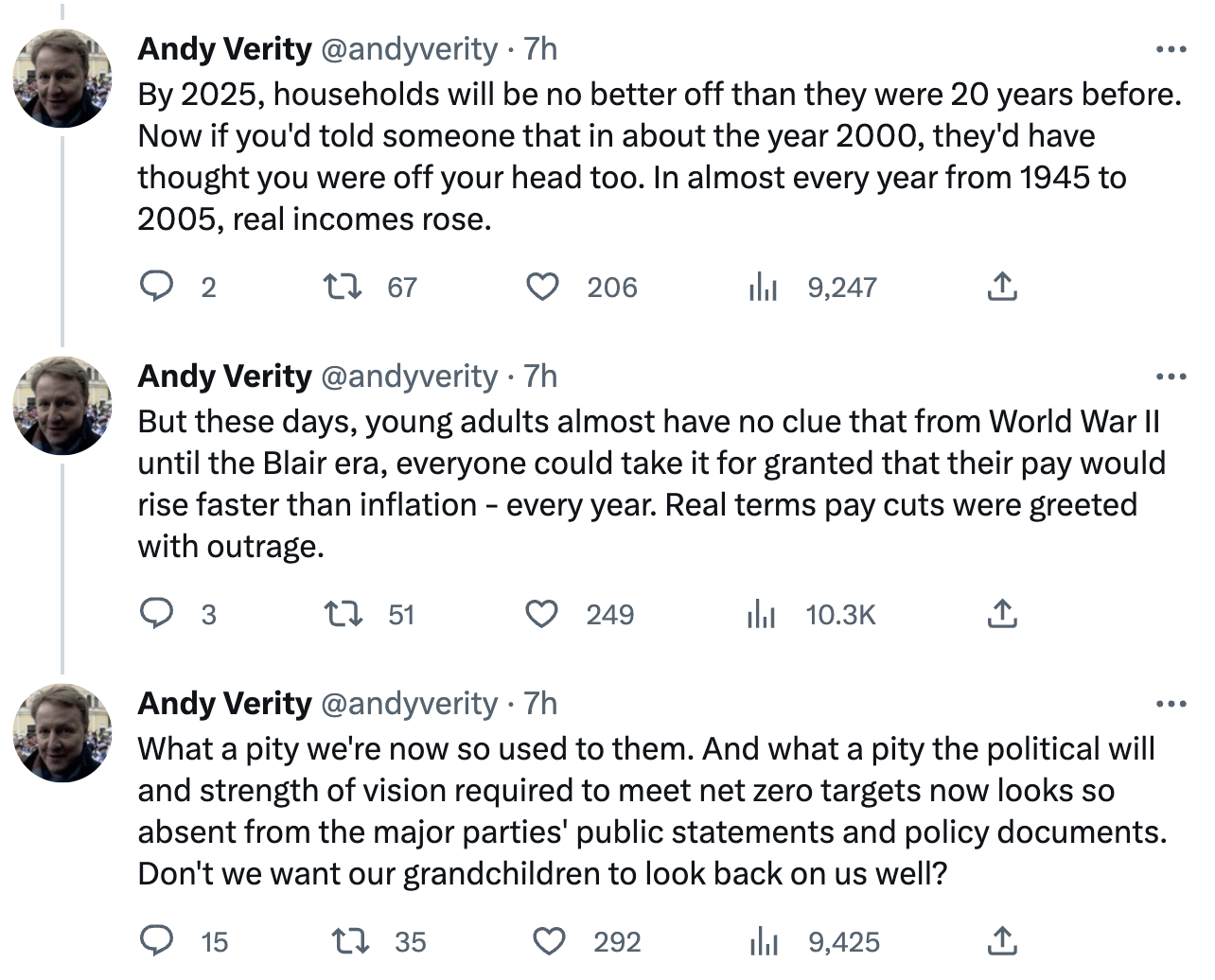This screenshot has height=980, width=1215.
Task: Open sharing options for the last tweet
Action: (1001, 942)
